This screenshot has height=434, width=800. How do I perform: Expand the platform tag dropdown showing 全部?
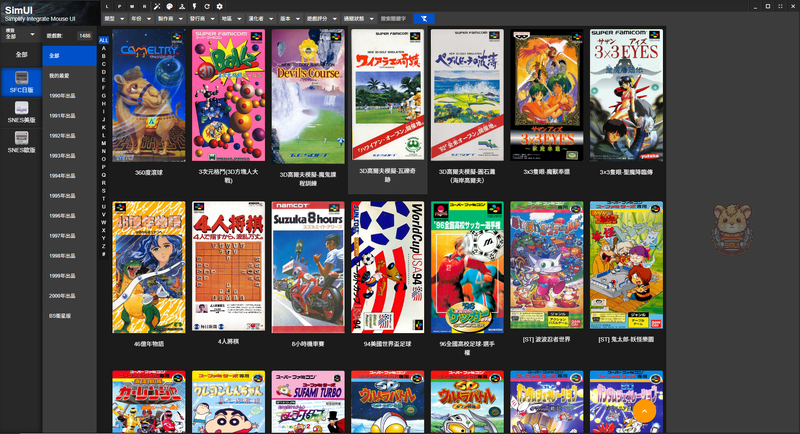(x=20, y=34)
